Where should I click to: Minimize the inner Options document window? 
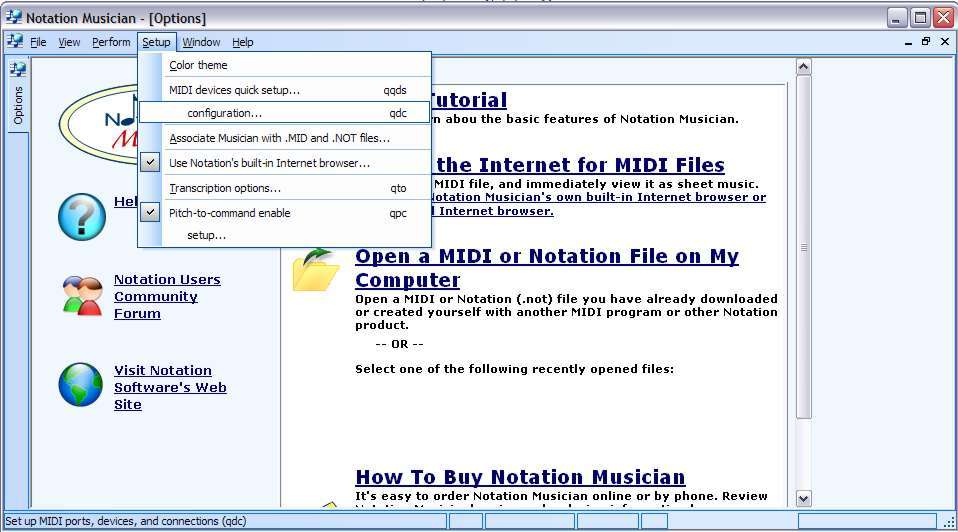(909, 42)
